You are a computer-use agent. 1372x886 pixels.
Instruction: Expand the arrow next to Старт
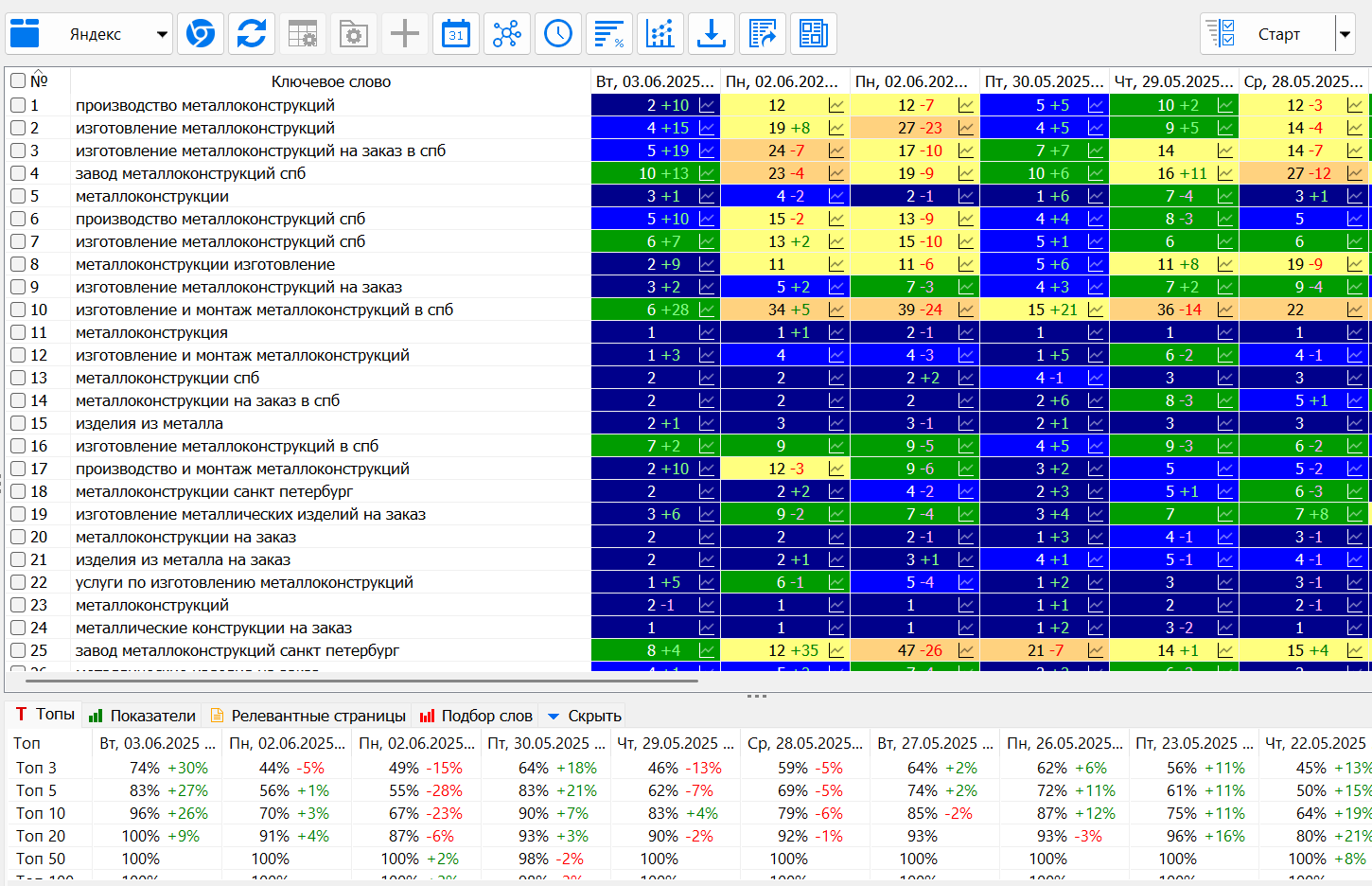1345,34
